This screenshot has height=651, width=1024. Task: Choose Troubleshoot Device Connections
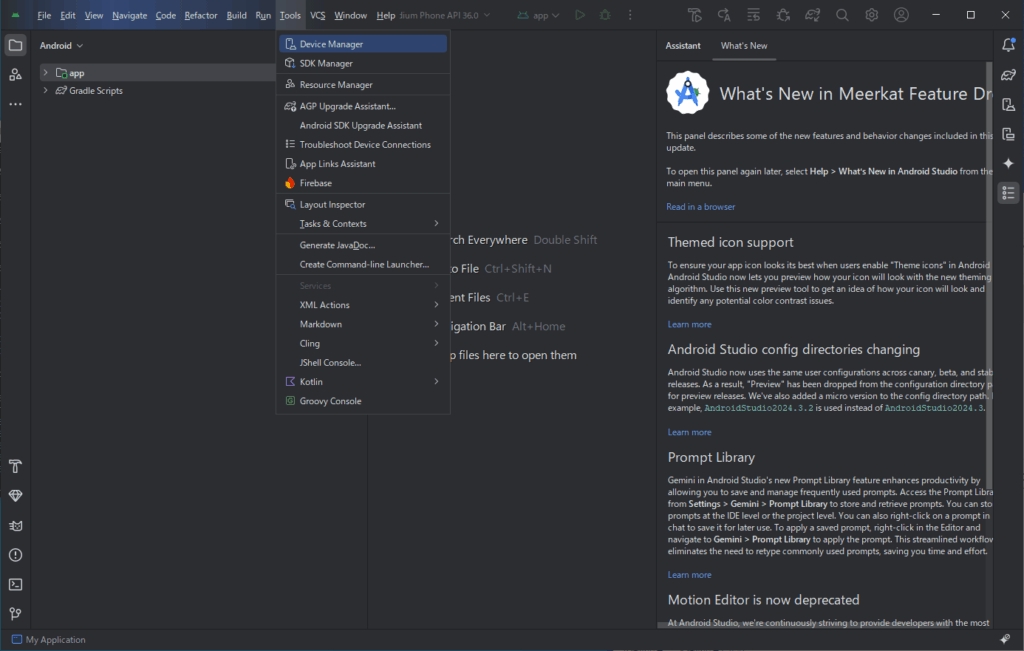[x=363, y=144]
